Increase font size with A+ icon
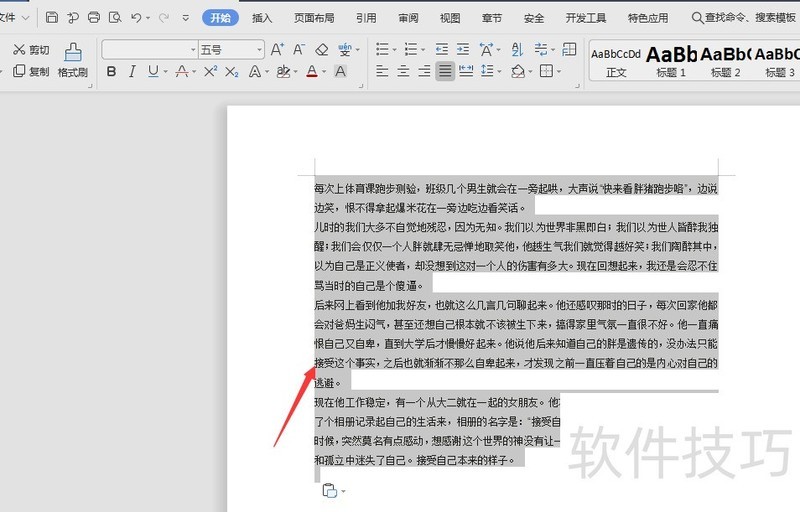 coord(277,49)
